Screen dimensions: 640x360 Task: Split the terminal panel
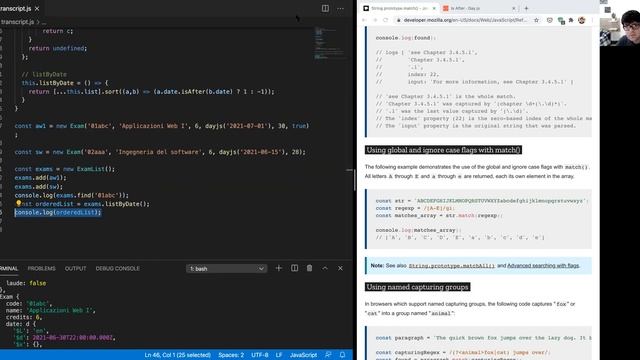[x=294, y=268]
